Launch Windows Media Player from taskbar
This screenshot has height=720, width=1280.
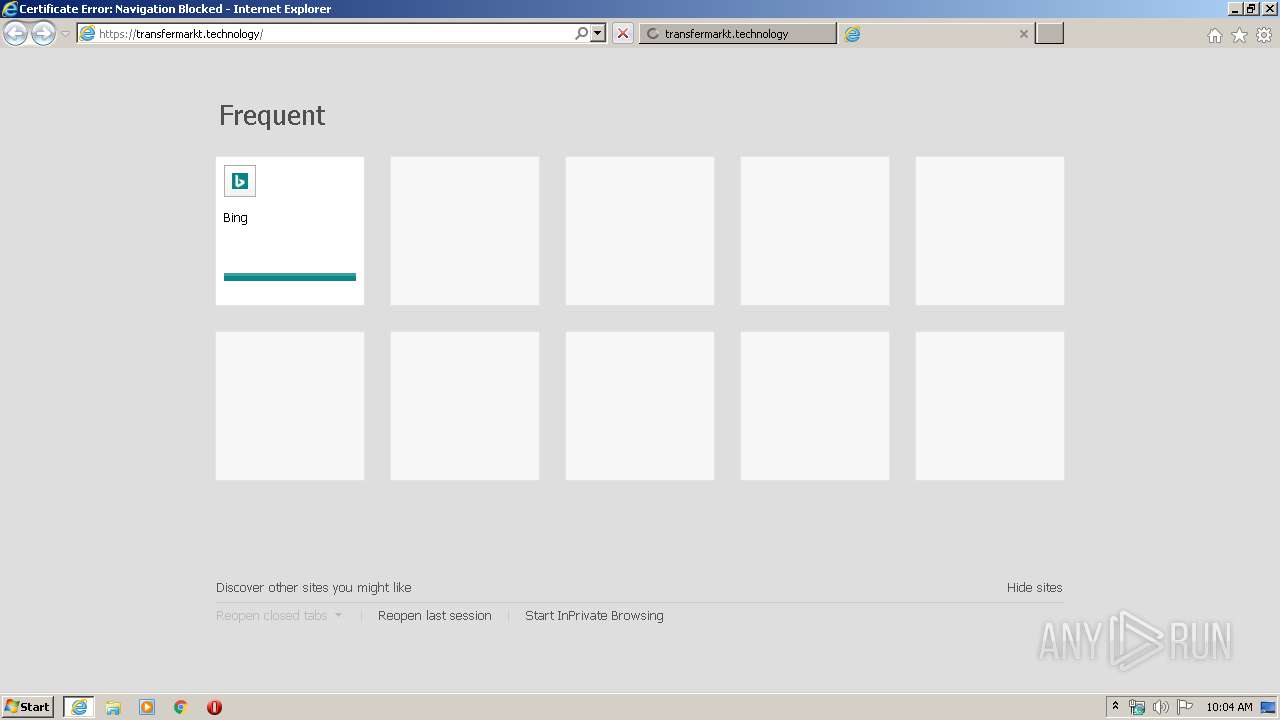[x=147, y=707]
